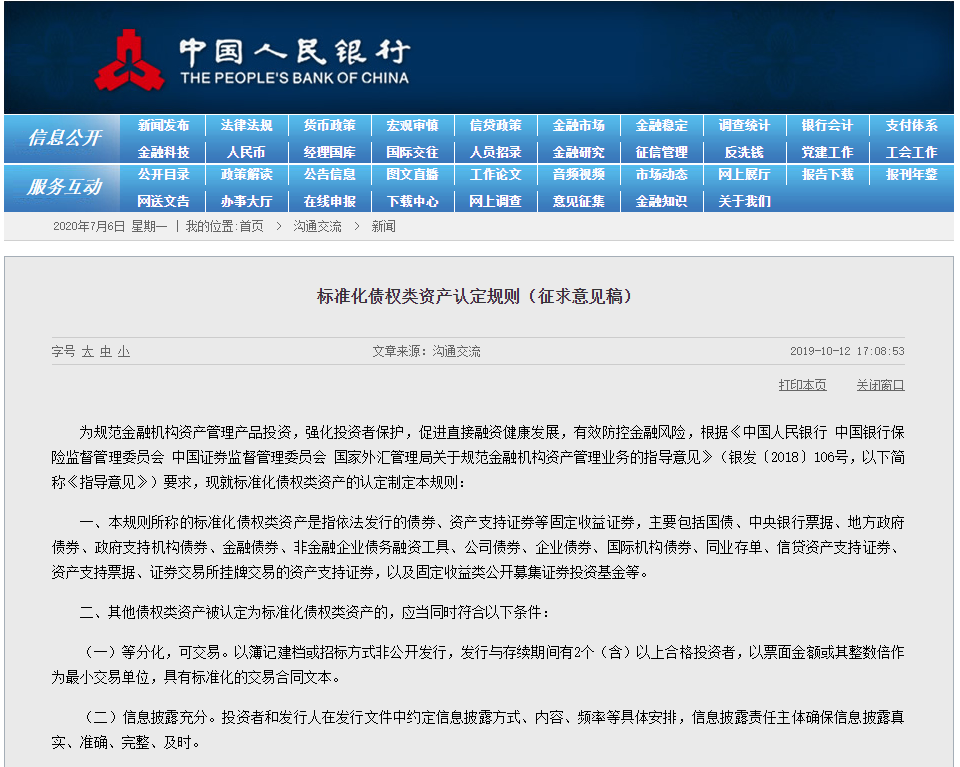
Task: Open 公开目录 service link
Action: (163, 174)
